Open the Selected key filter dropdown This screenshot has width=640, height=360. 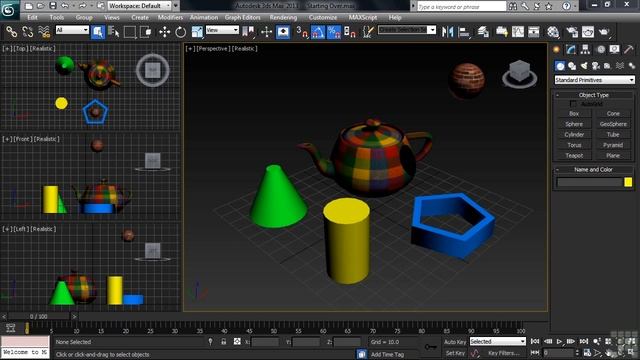[498, 341]
